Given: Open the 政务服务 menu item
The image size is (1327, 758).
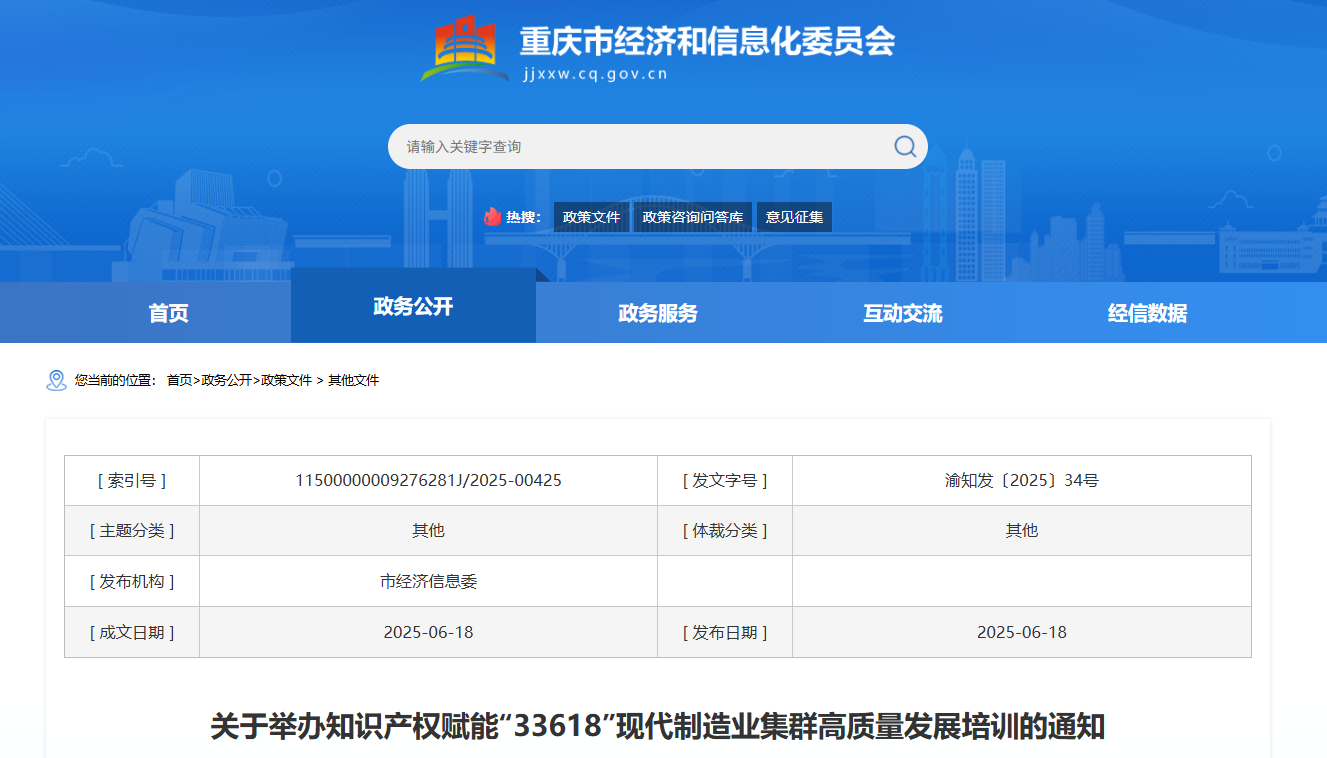Looking at the screenshot, I should click(656, 313).
